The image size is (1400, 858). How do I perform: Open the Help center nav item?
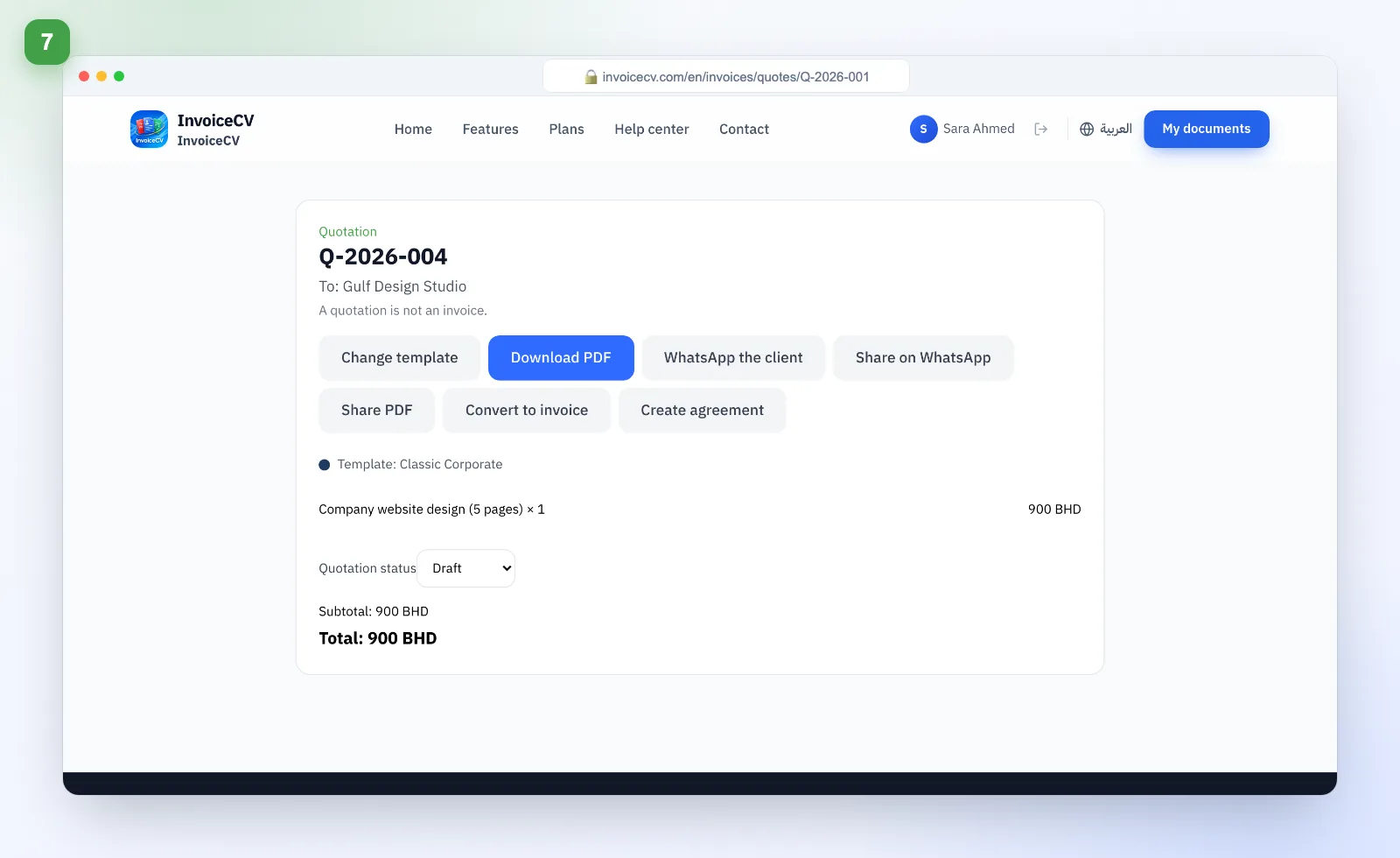pos(652,129)
